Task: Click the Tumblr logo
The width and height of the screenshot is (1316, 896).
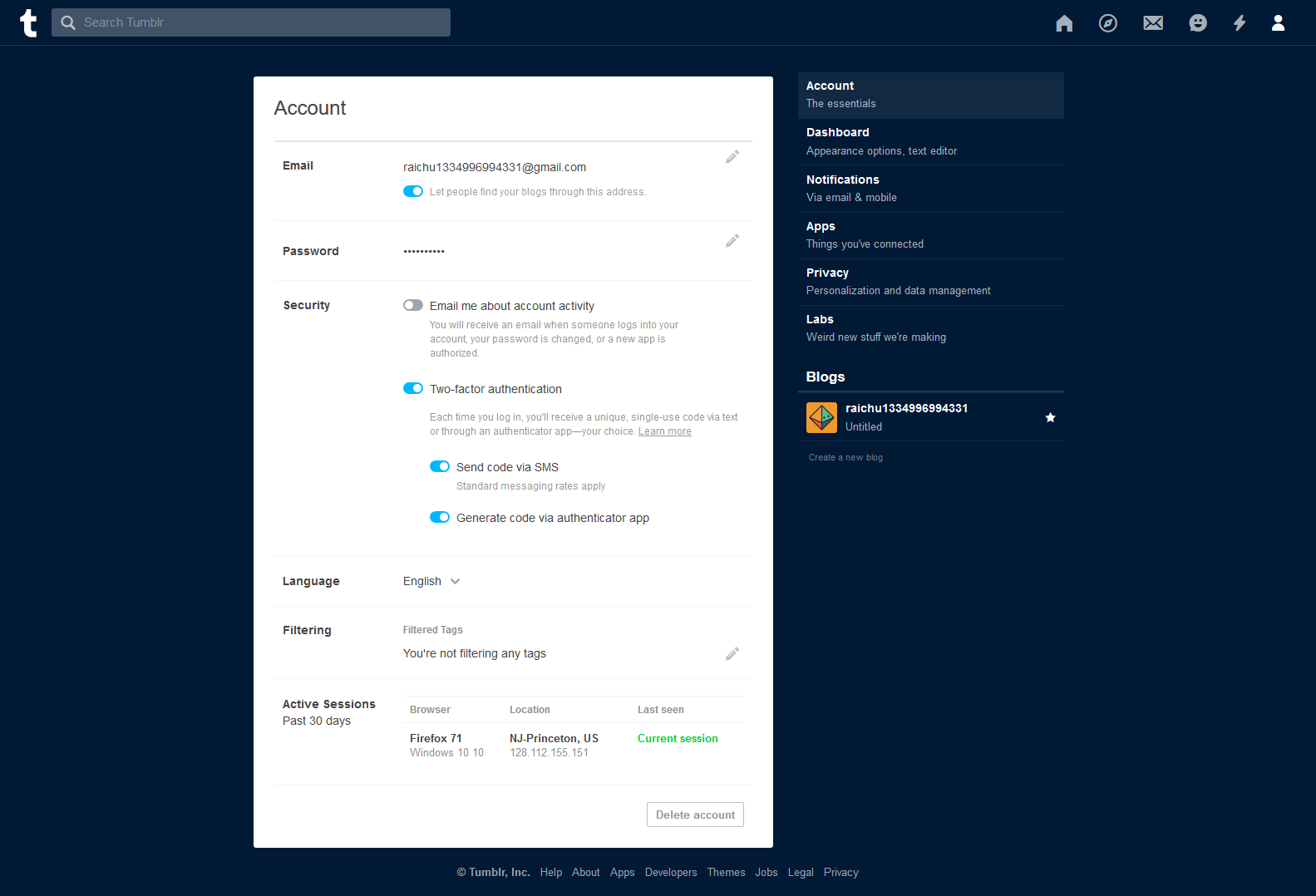Action: pos(28,22)
